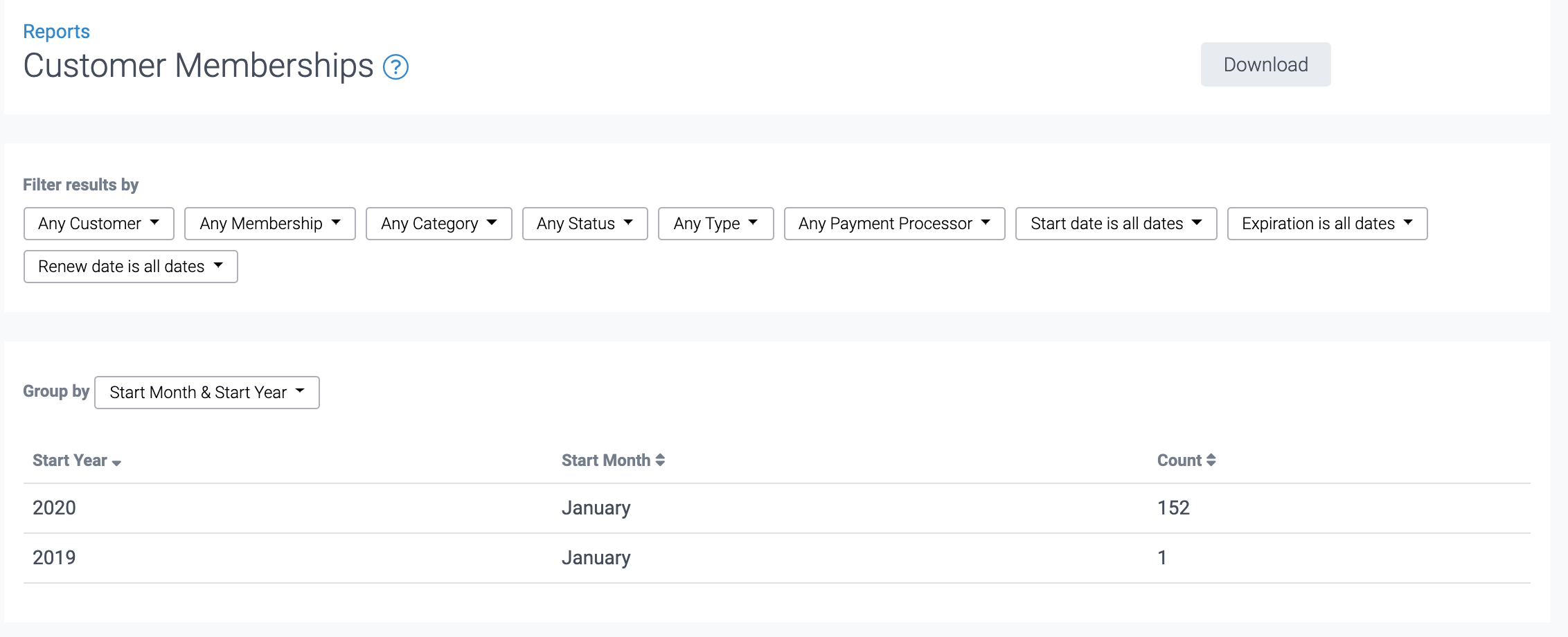Select the Any Status filter
The image size is (1568, 637).
click(x=585, y=224)
